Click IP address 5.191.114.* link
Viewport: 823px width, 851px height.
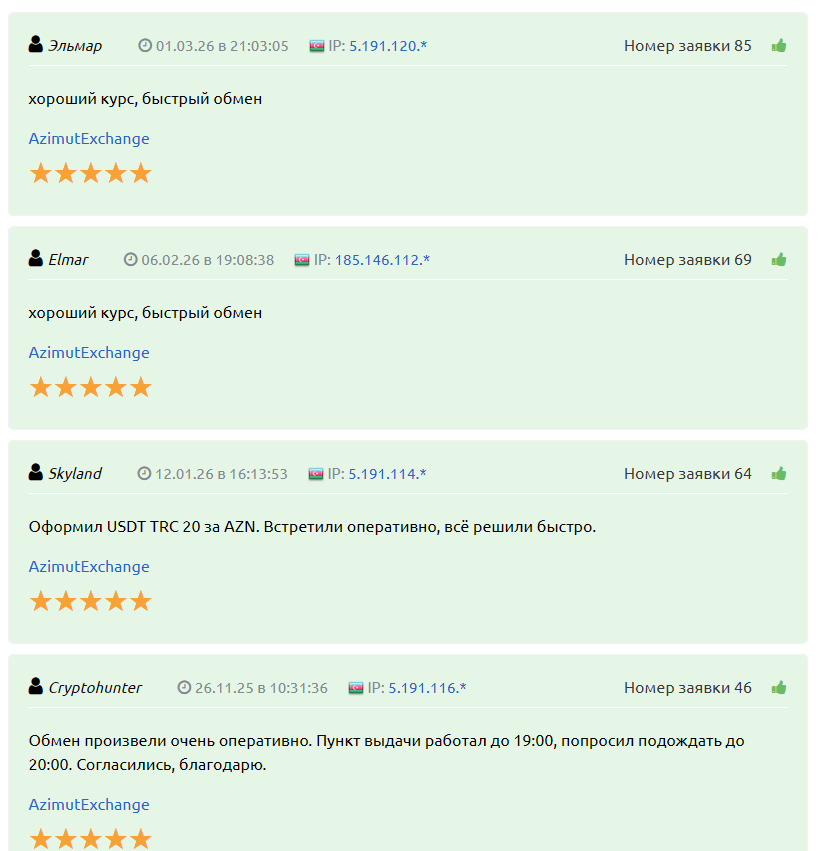[x=387, y=474]
